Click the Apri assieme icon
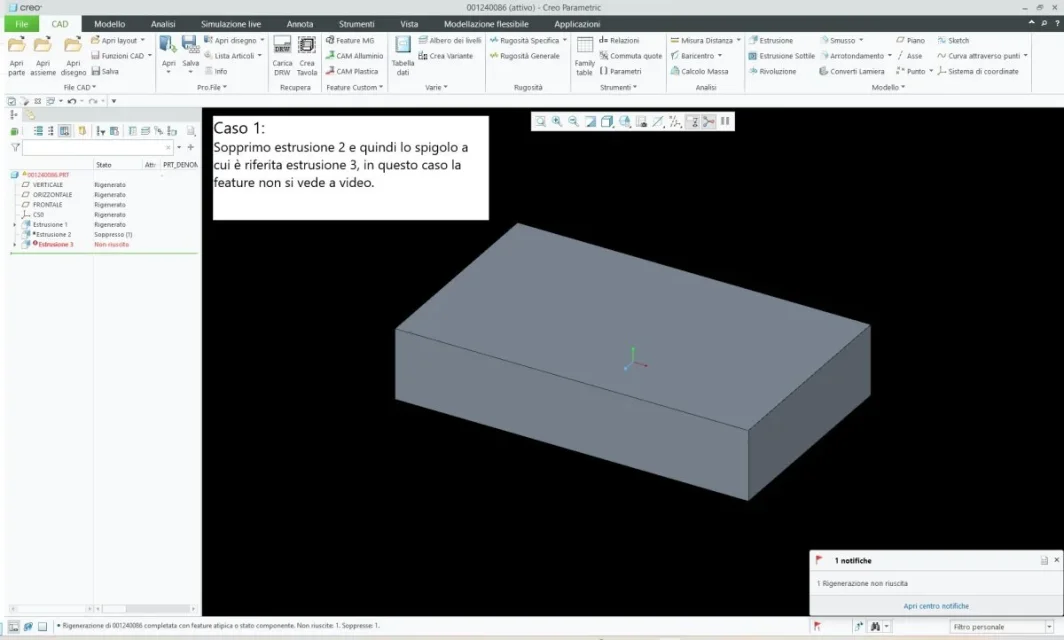 click(x=43, y=54)
